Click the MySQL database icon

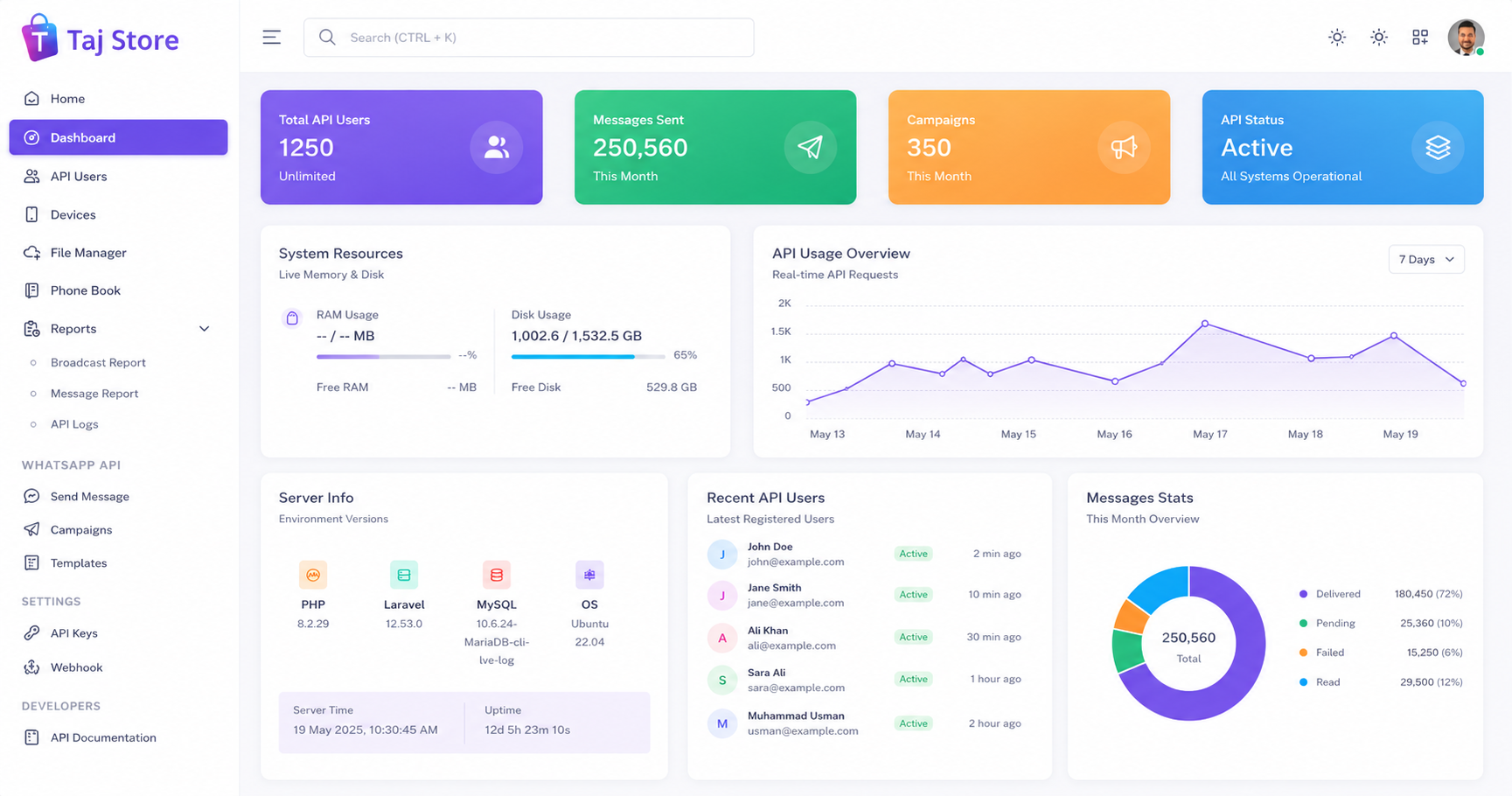pos(497,575)
